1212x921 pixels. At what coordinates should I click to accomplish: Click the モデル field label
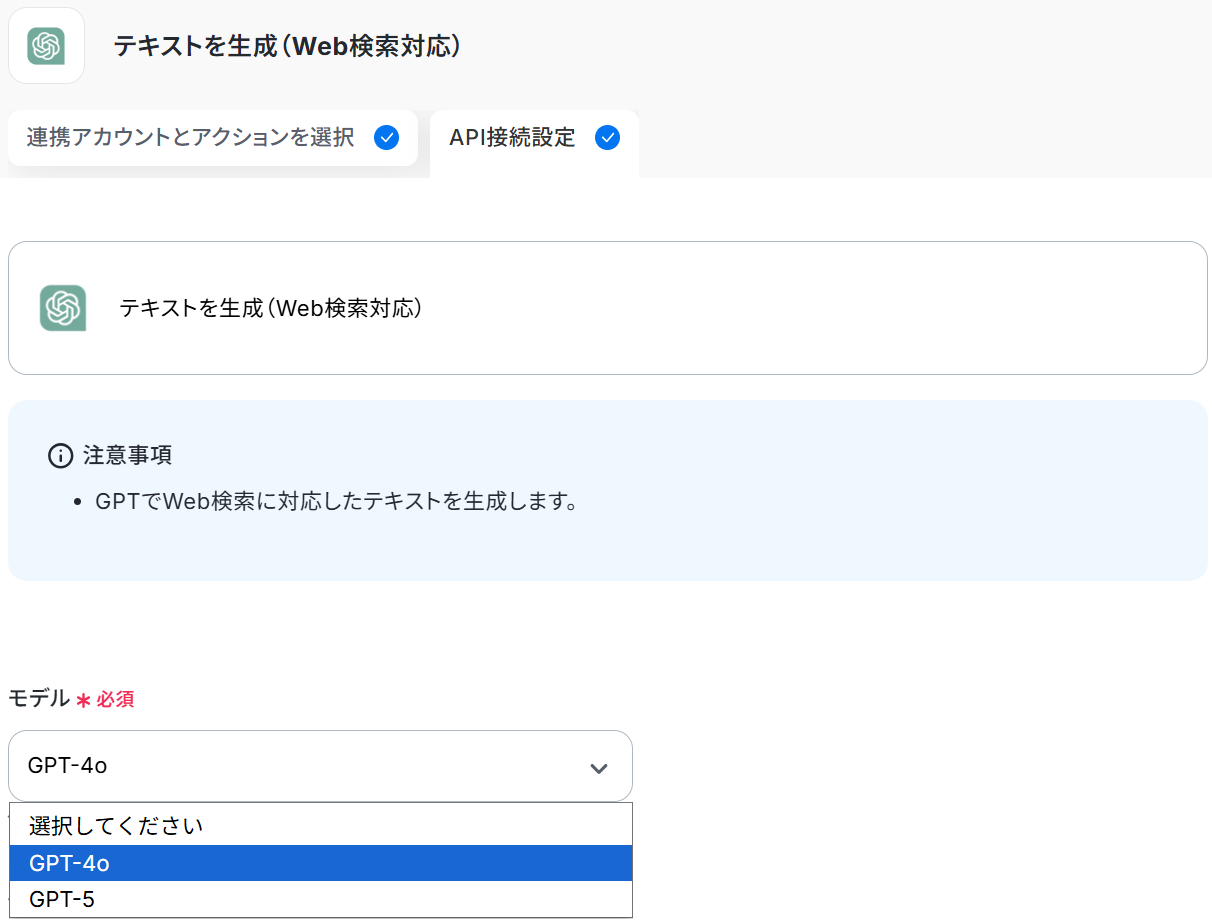(x=39, y=698)
